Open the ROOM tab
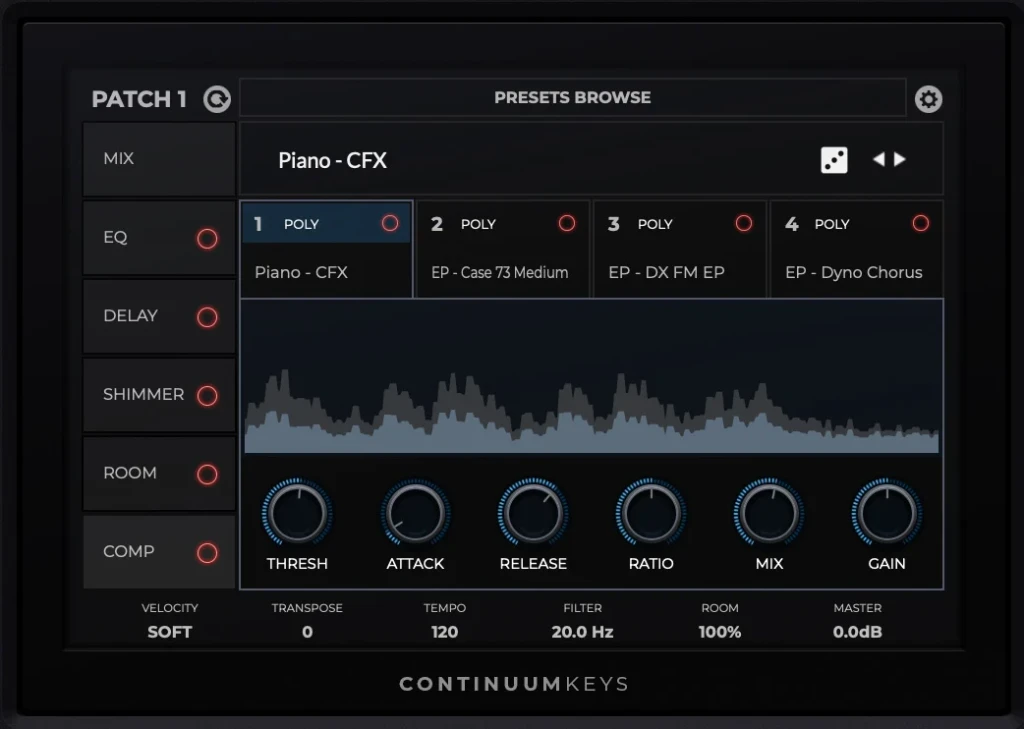The height and width of the screenshot is (729, 1024). (159, 473)
